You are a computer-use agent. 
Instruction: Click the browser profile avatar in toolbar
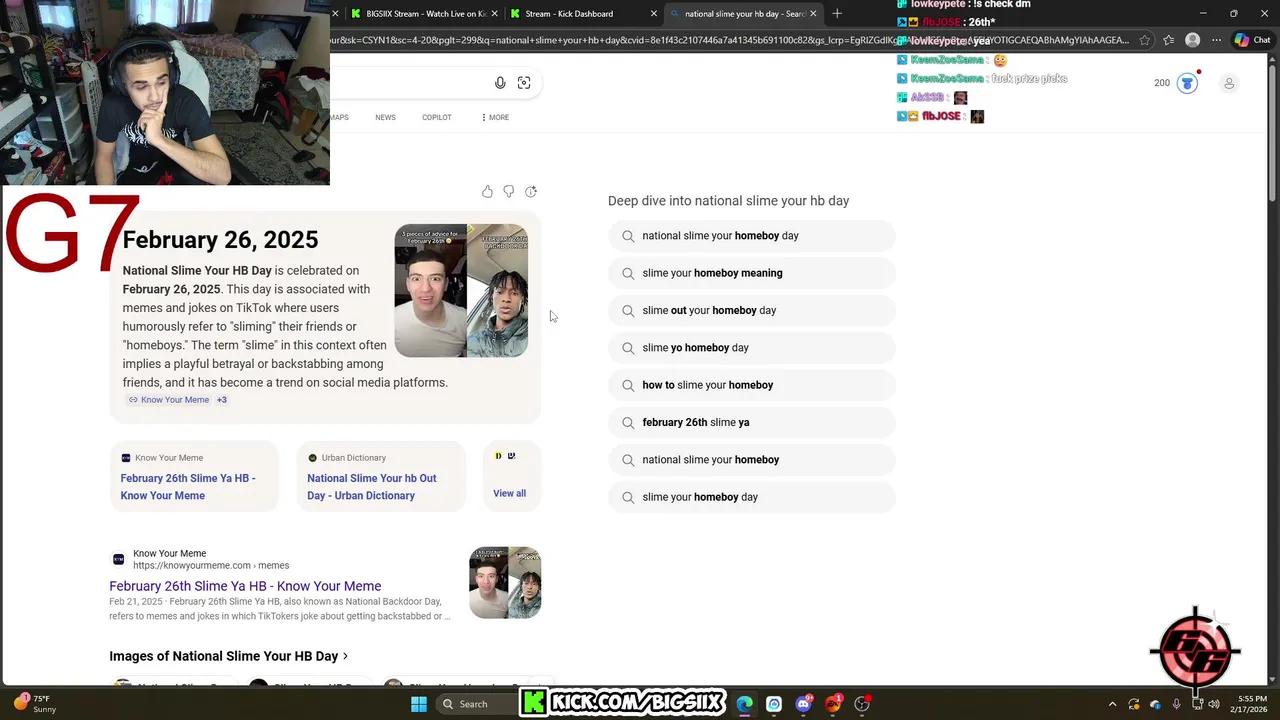1192,40
